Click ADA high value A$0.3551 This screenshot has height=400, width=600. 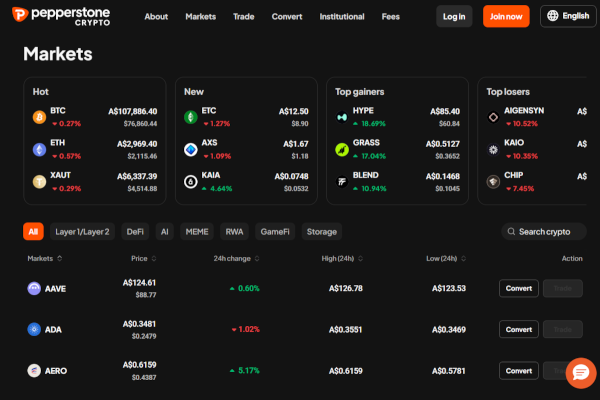tap(346, 330)
